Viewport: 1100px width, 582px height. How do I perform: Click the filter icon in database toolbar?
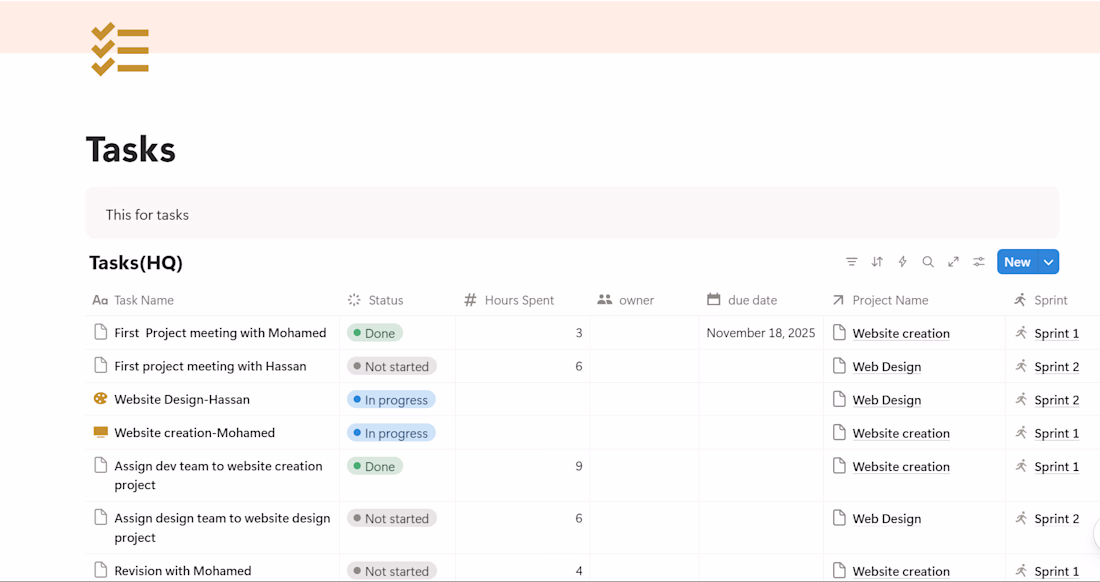click(851, 262)
